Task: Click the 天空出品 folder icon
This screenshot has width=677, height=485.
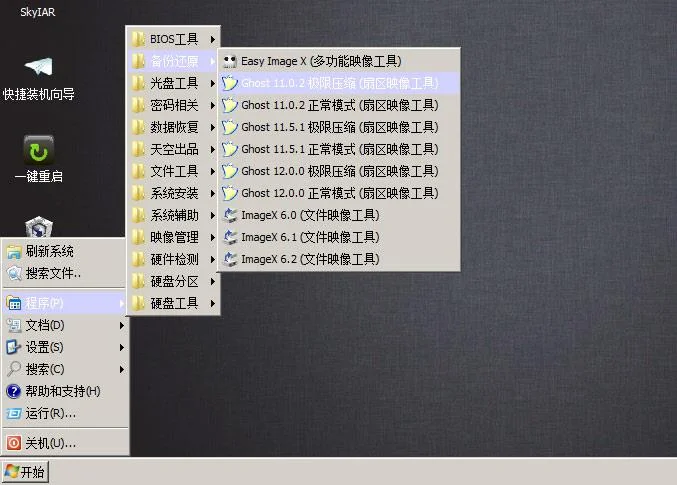Action: coord(138,149)
